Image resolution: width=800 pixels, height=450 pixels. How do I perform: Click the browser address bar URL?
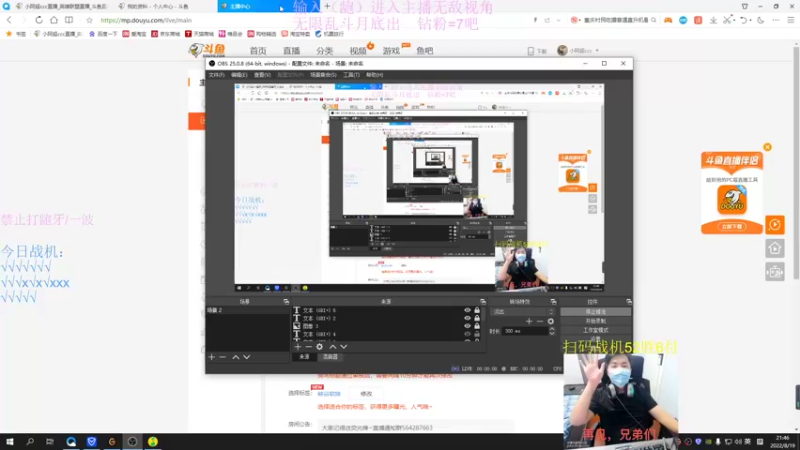pos(146,20)
